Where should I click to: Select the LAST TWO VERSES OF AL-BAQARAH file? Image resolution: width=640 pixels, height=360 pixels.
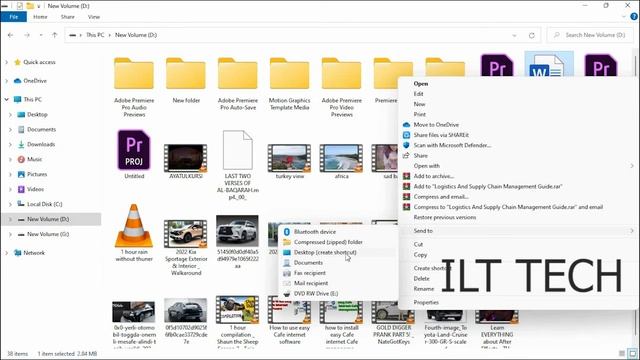point(238,150)
